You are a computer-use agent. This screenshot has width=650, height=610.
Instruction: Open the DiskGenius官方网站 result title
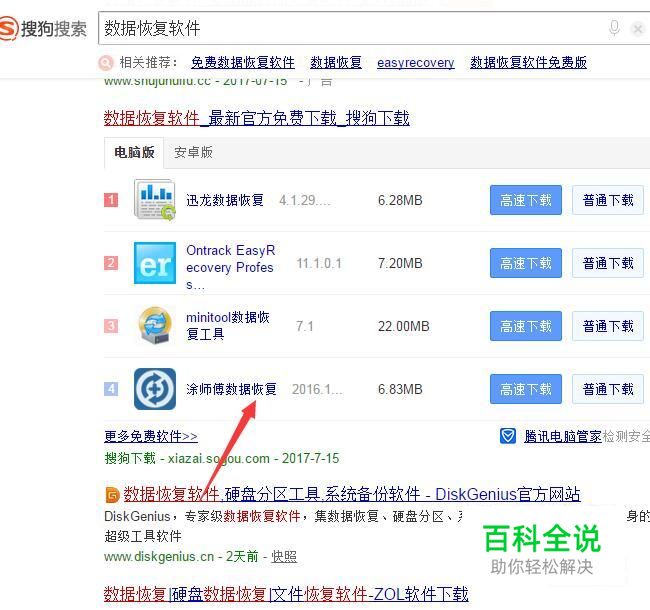pyautogui.click(x=352, y=494)
